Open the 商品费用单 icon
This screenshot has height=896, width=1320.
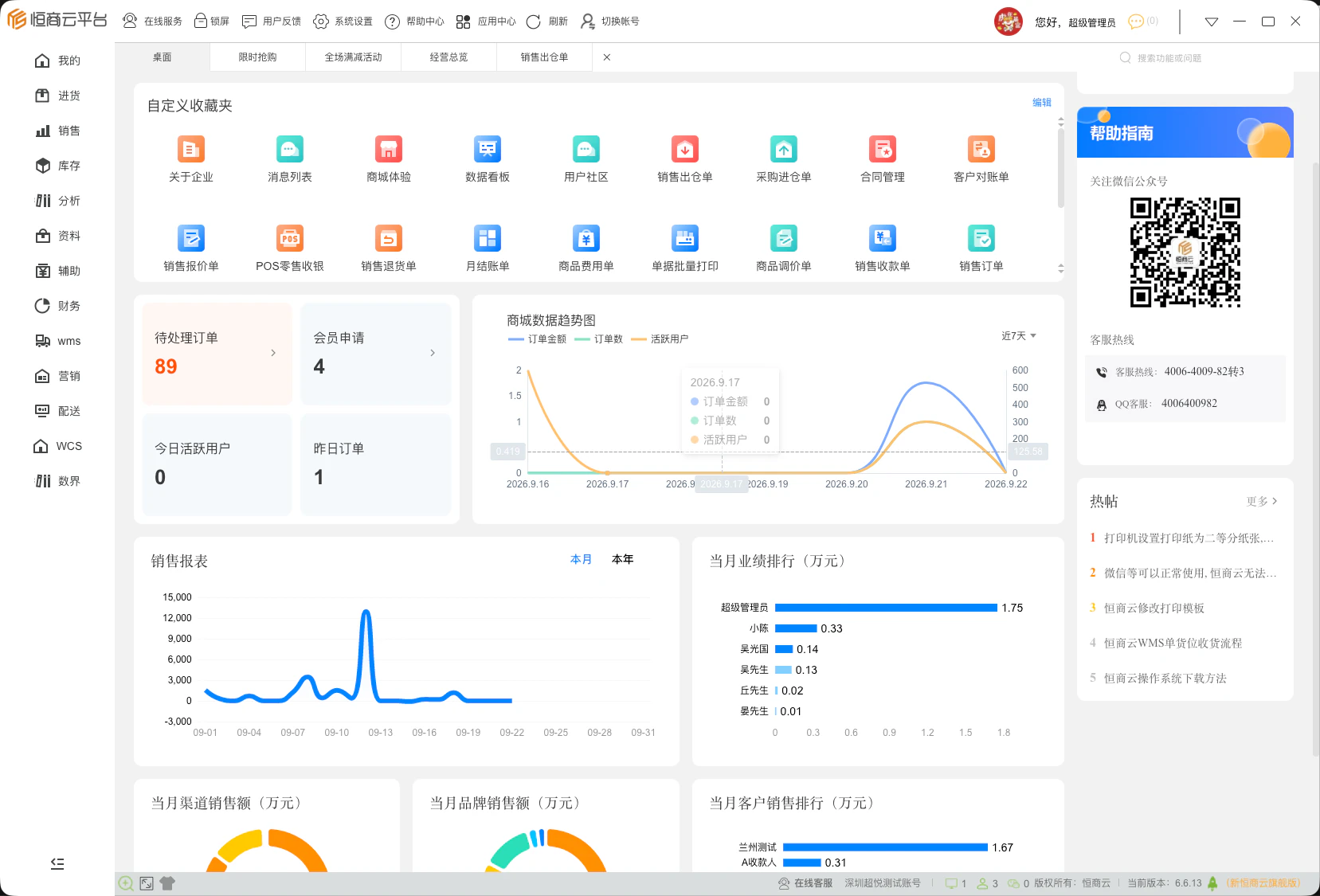pos(586,238)
